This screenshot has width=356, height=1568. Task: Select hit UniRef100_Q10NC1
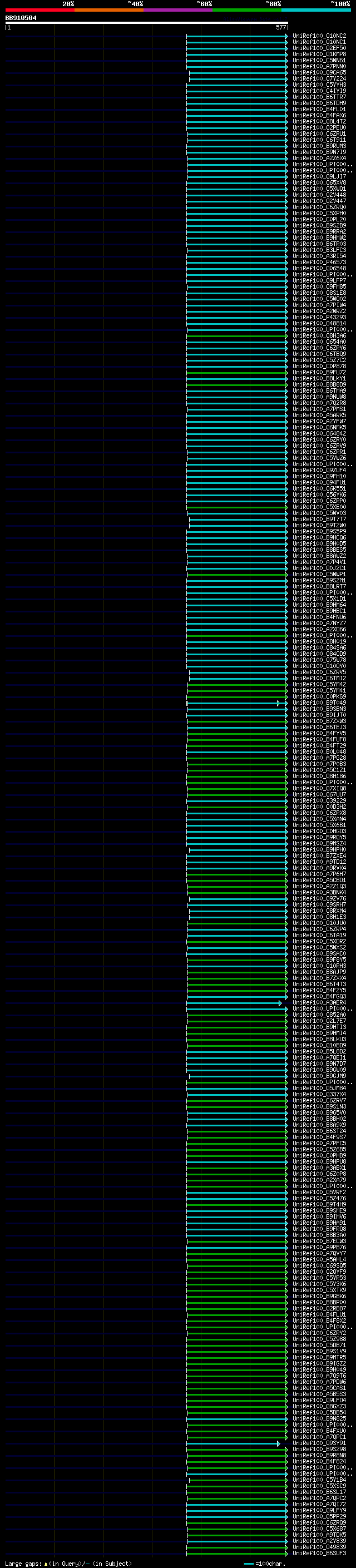click(x=319, y=42)
